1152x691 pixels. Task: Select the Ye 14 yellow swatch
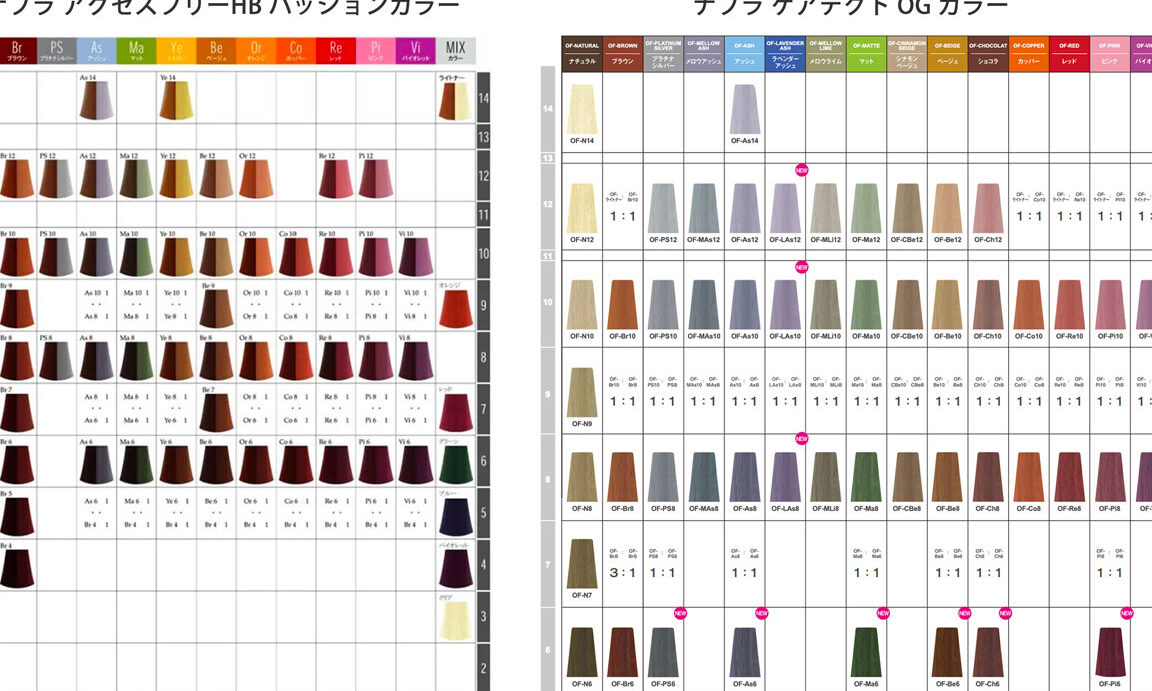pos(176,100)
